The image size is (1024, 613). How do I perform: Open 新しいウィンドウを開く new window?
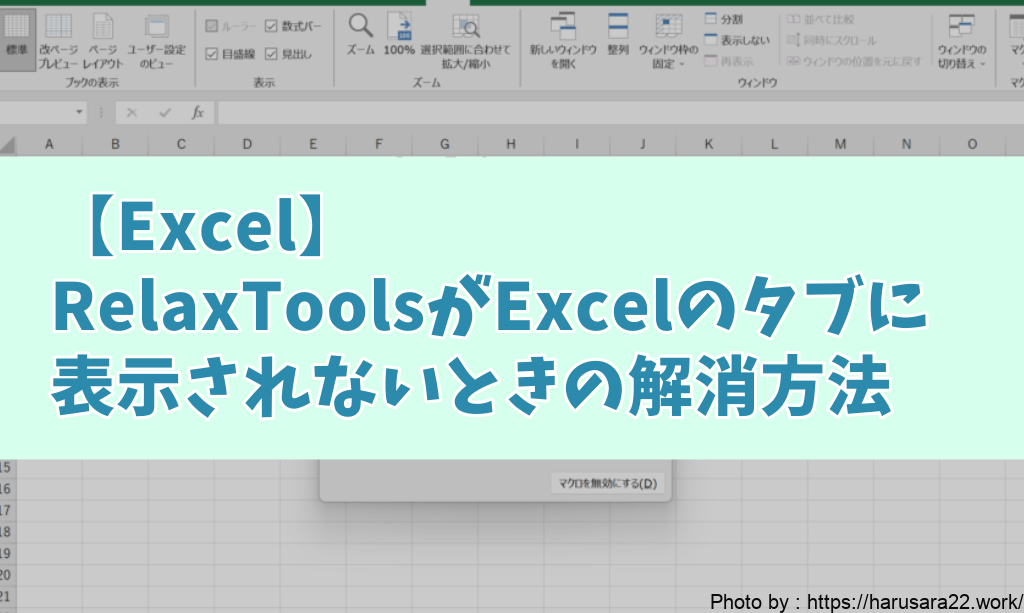563,40
